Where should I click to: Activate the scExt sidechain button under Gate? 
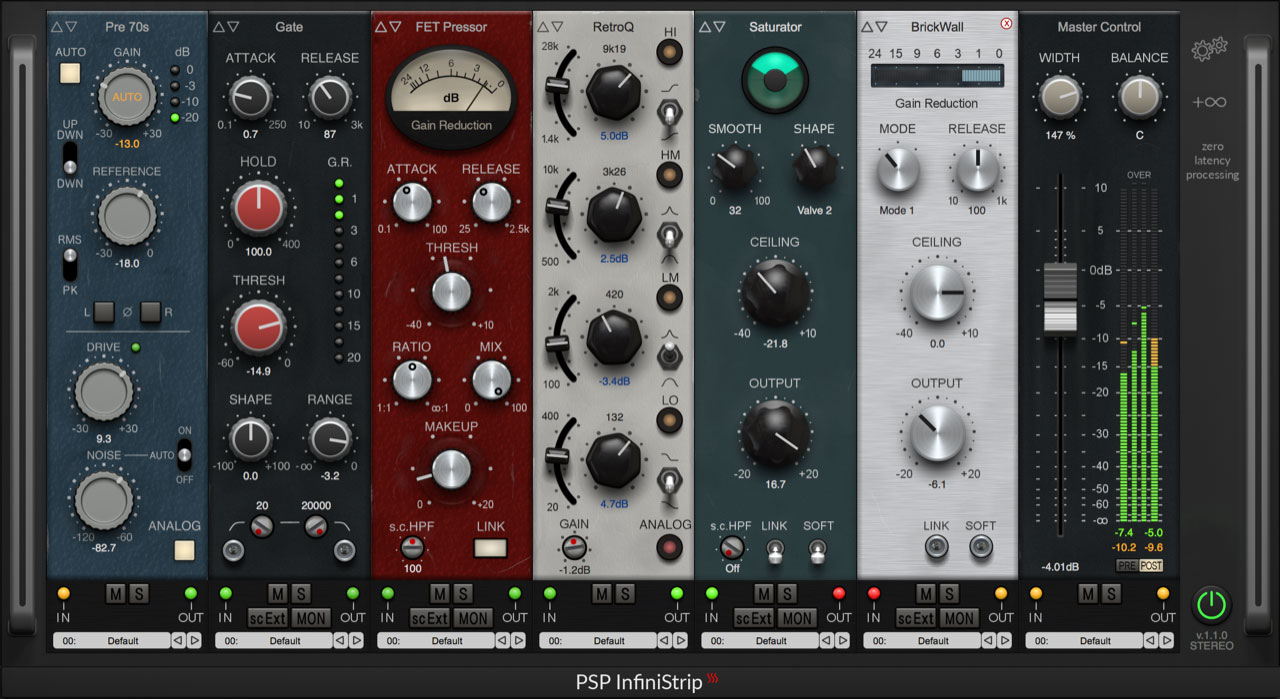pos(267,618)
